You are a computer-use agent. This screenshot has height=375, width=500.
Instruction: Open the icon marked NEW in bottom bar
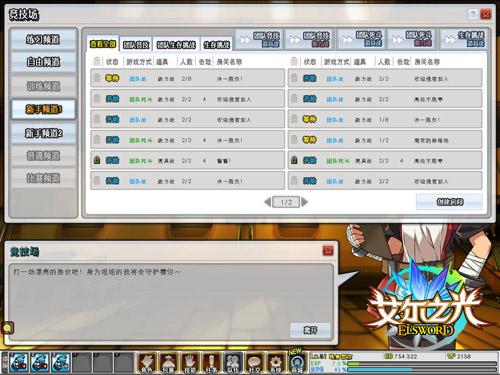pyautogui.click(x=297, y=363)
